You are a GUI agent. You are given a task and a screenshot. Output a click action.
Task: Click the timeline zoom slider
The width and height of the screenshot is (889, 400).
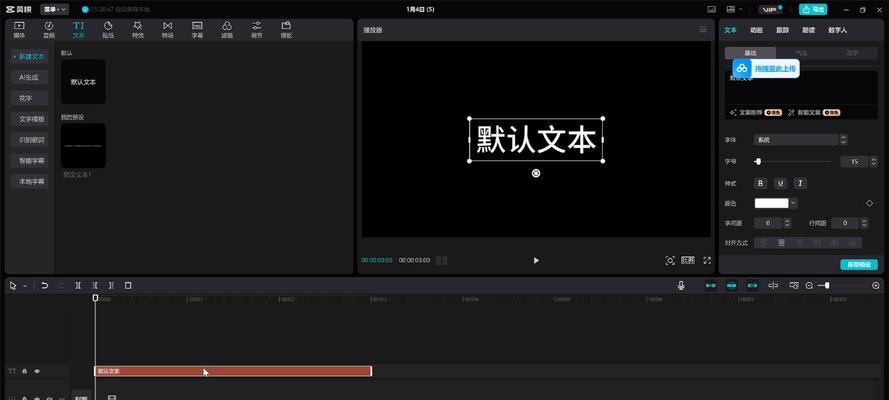(x=840, y=286)
